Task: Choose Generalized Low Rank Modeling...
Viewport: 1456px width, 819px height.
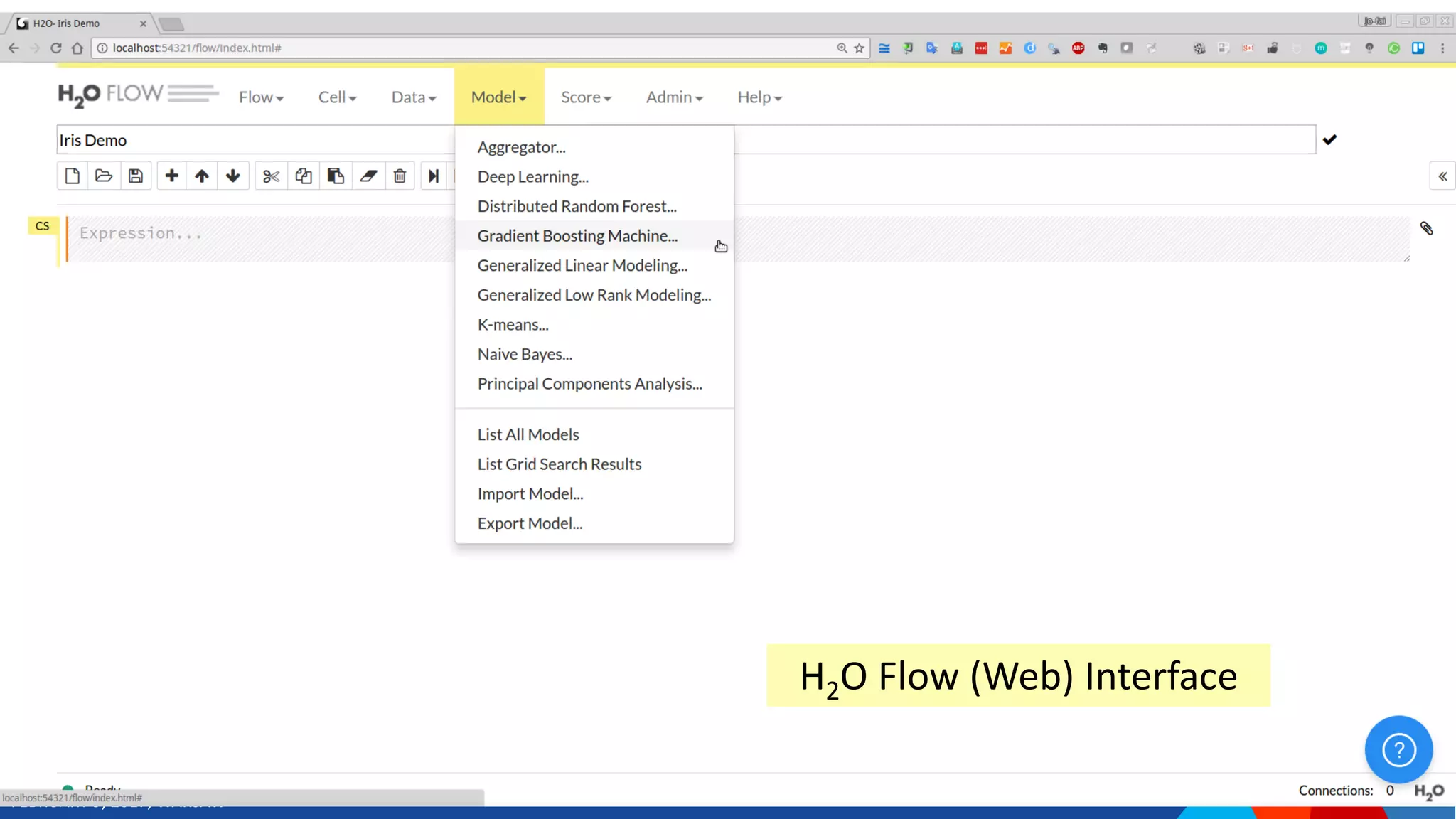Action: pyautogui.click(x=594, y=295)
